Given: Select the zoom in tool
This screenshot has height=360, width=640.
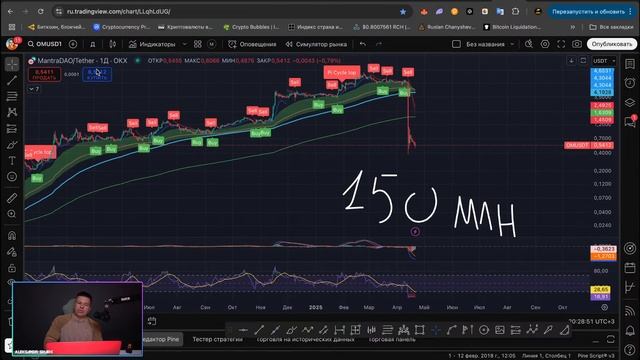Looking at the screenshot, I should pyautogui.click(x=12, y=214).
